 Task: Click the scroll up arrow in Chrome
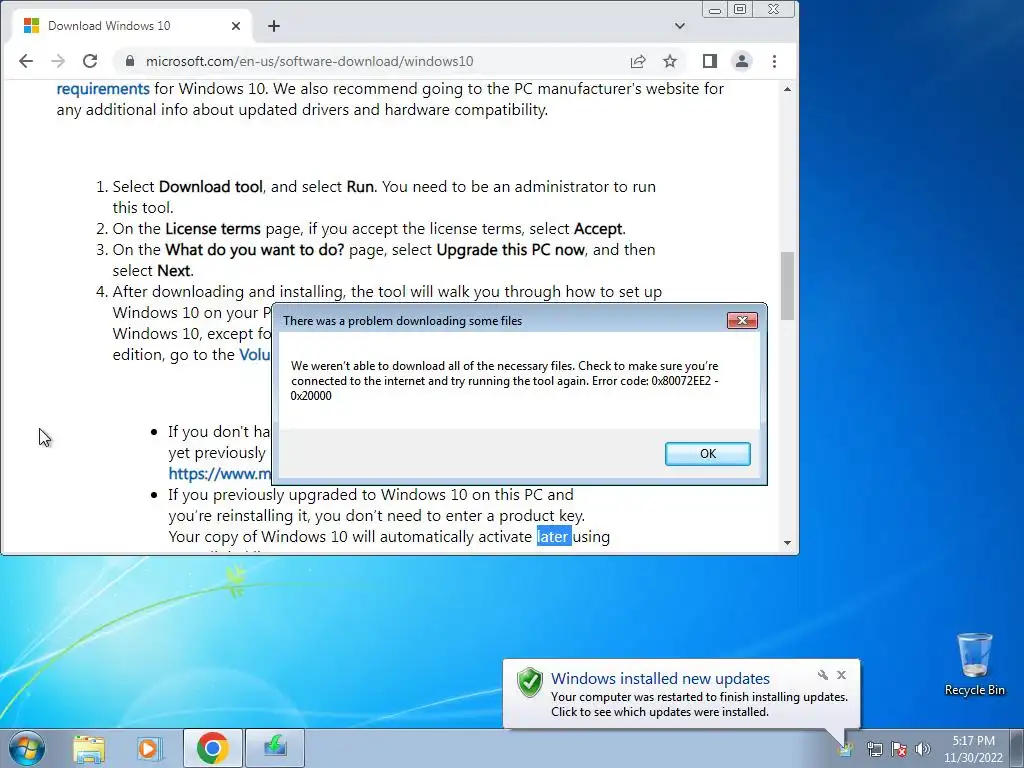coord(788,89)
